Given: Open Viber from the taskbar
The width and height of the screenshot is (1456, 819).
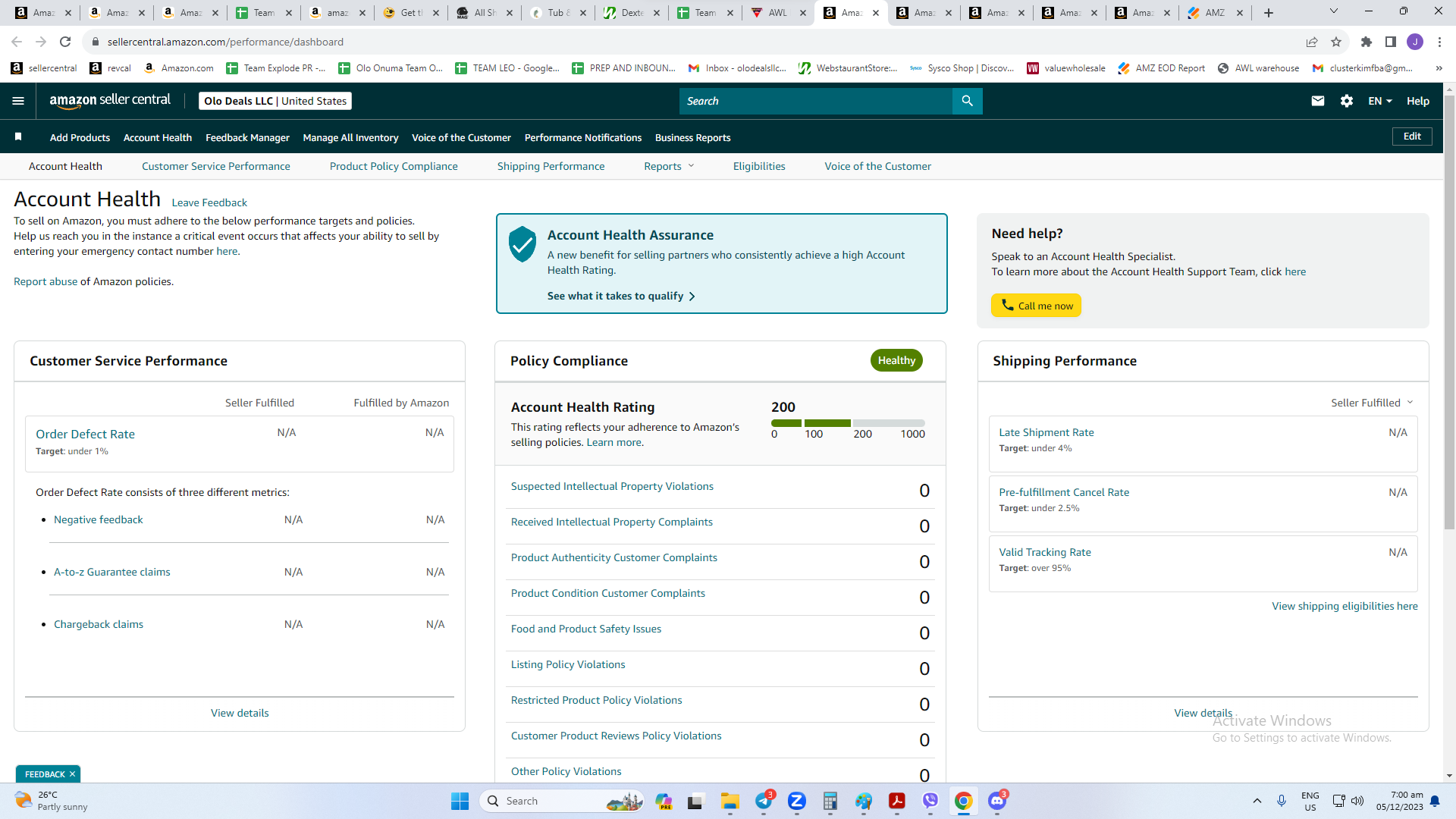Looking at the screenshot, I should click(x=930, y=801).
